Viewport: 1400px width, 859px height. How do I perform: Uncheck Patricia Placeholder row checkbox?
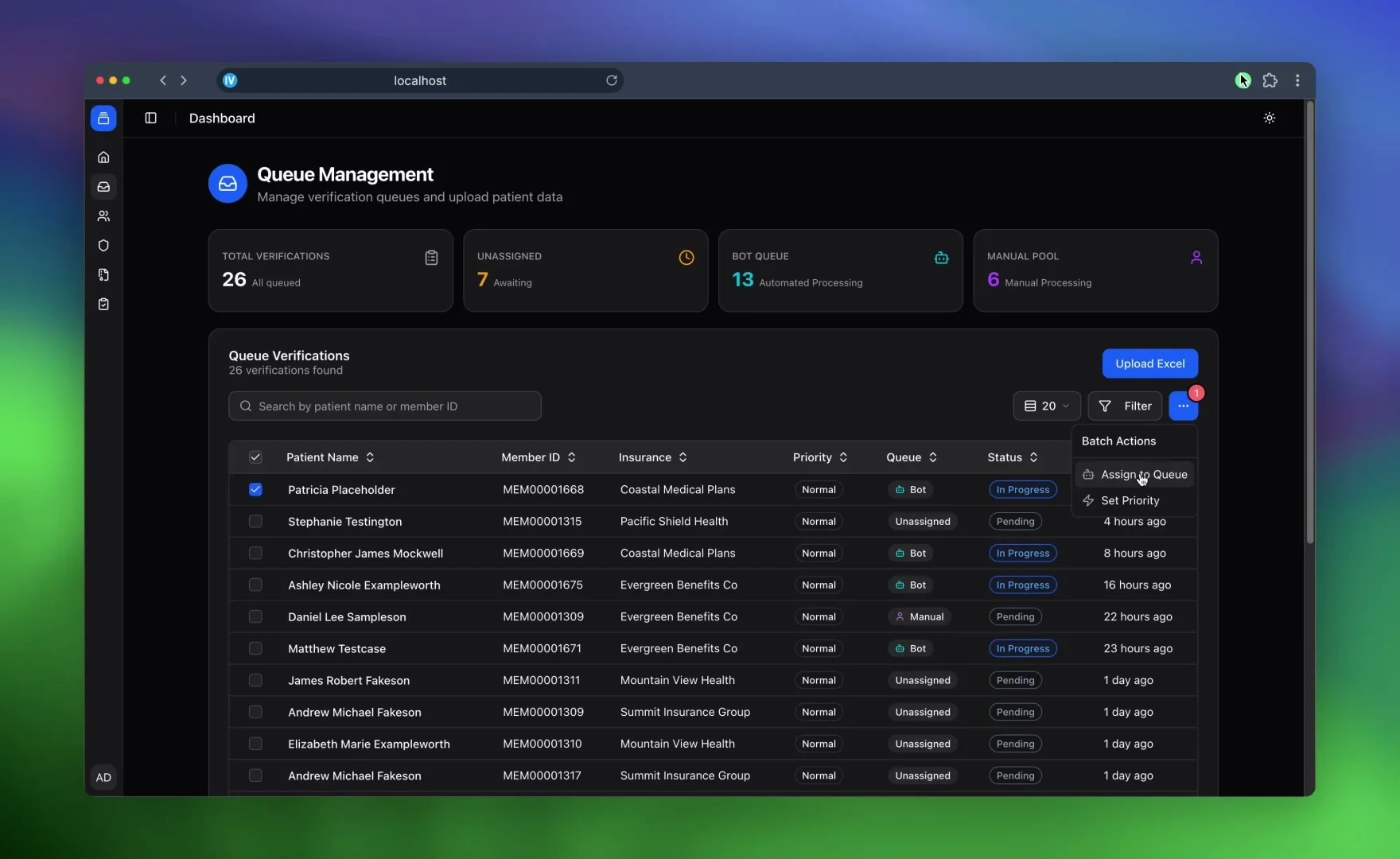(255, 490)
